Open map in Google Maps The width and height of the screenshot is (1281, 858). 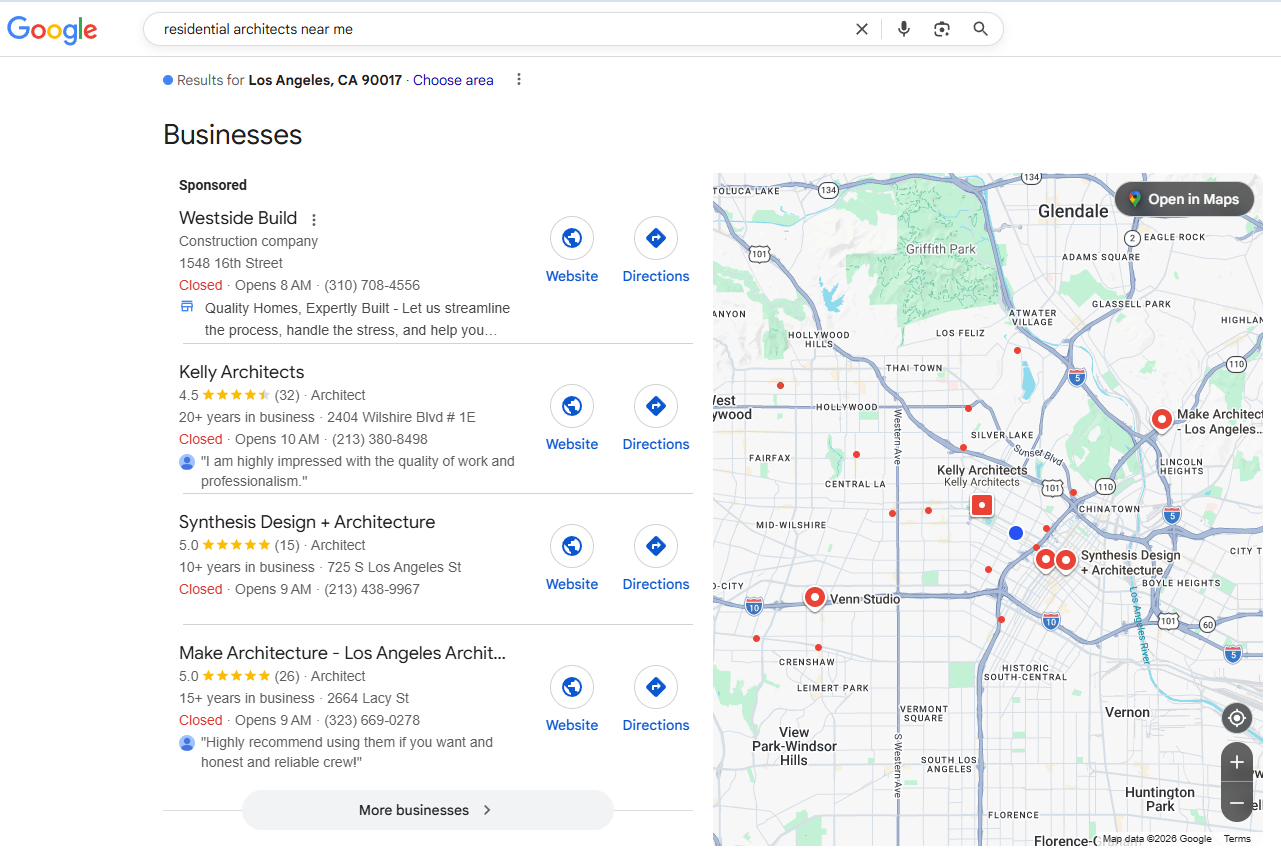click(x=1184, y=199)
